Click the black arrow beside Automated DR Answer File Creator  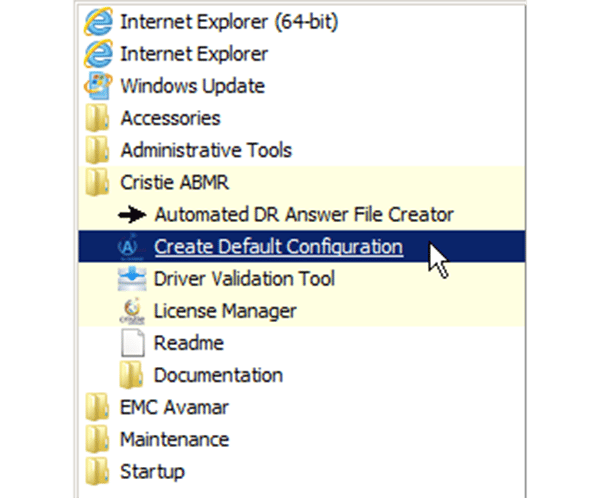pos(132,214)
